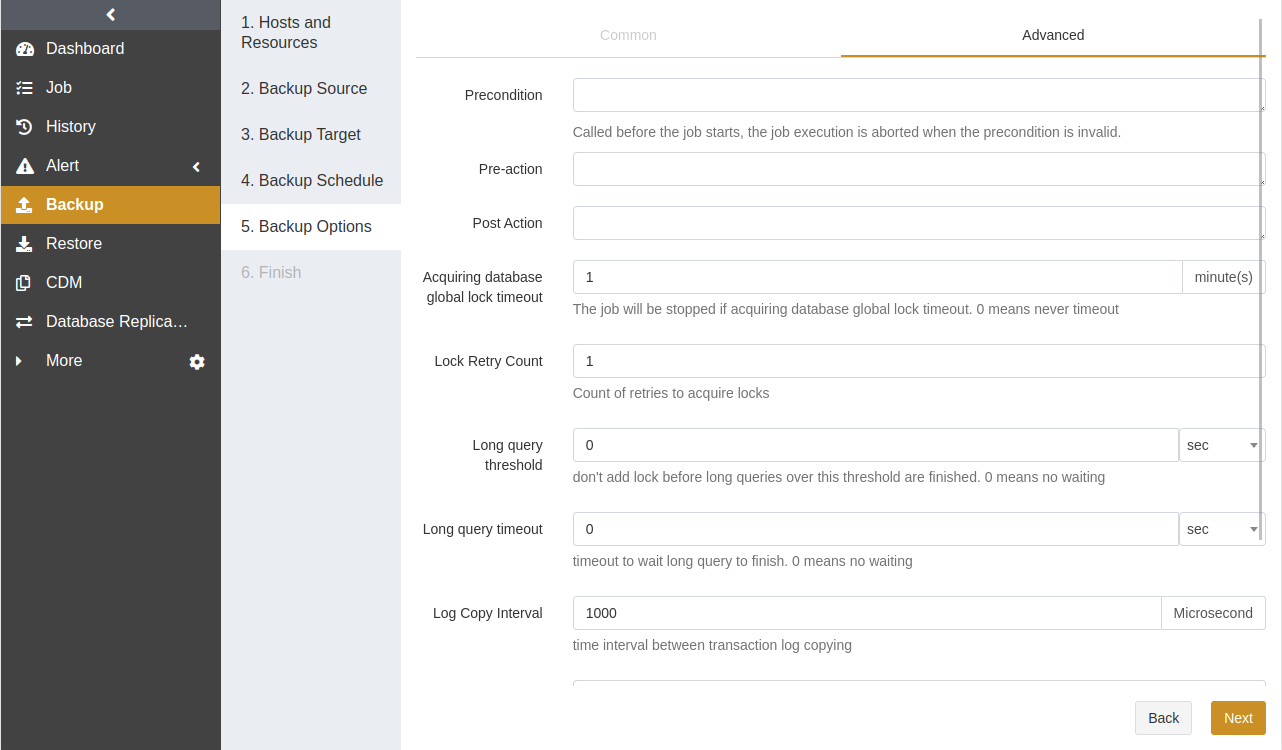Click the Lock Retry Count field

pos(919,361)
